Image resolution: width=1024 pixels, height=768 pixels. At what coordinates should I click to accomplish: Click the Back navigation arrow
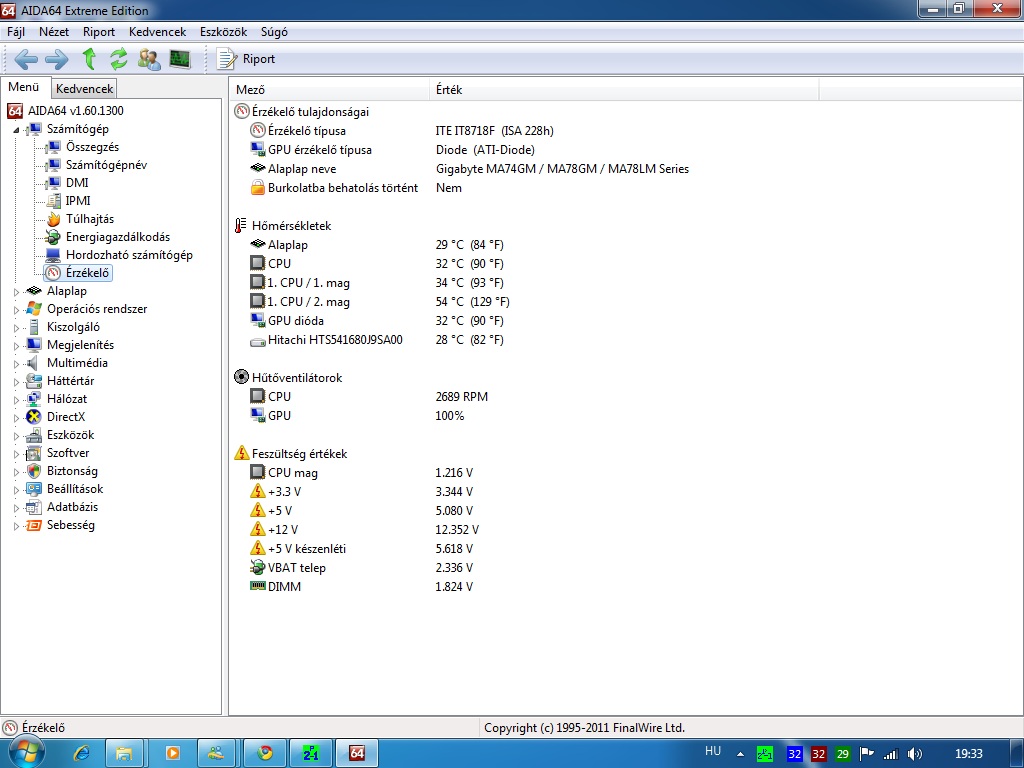(x=26, y=59)
